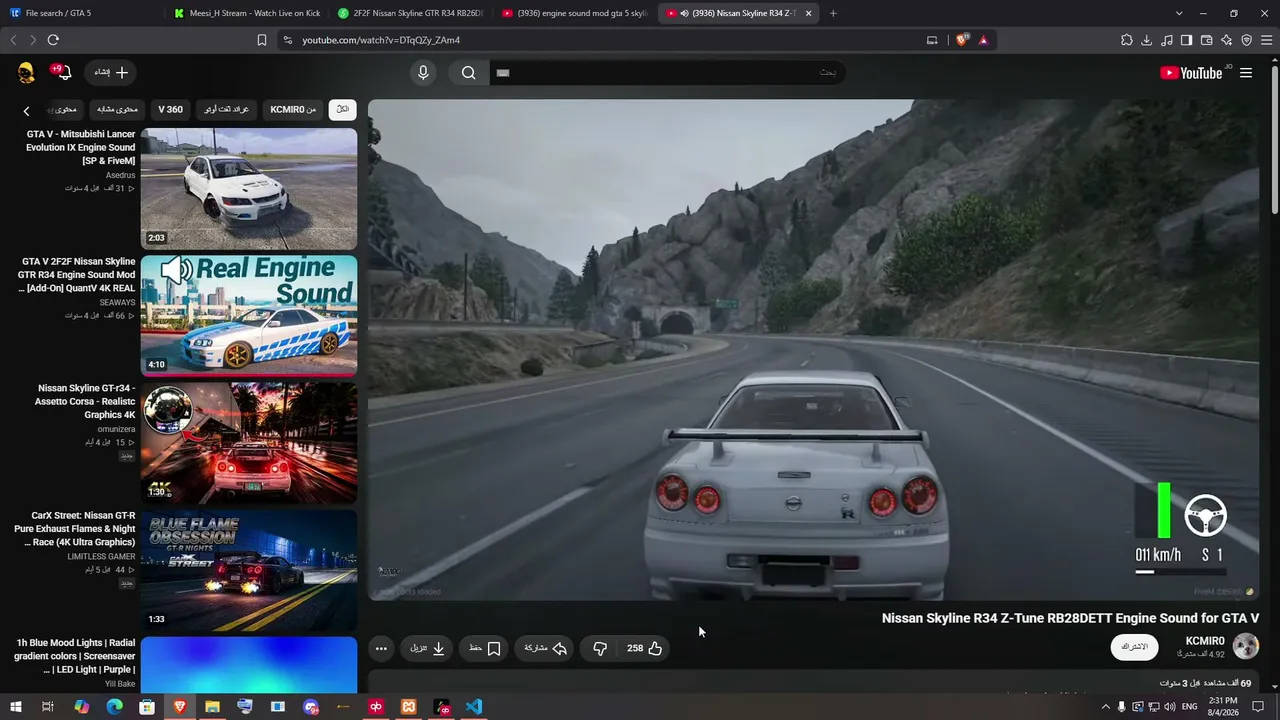The height and width of the screenshot is (720, 1280).
Task: Open the browser extensions puzzle icon
Action: tap(1127, 40)
